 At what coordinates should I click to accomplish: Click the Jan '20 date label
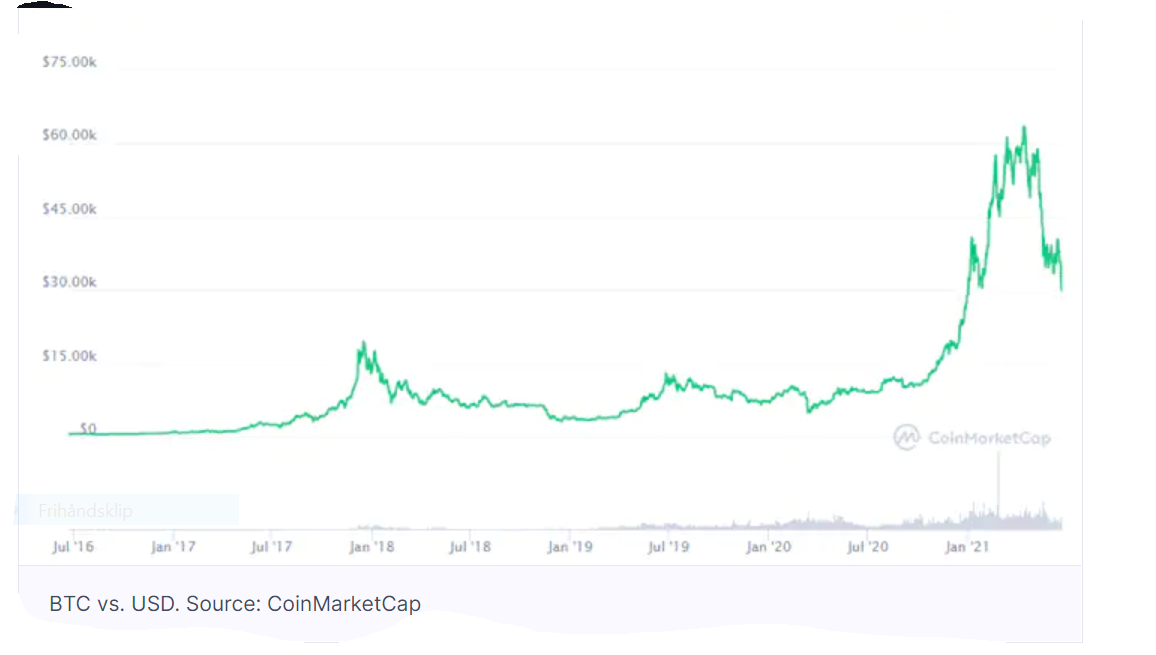point(769,547)
